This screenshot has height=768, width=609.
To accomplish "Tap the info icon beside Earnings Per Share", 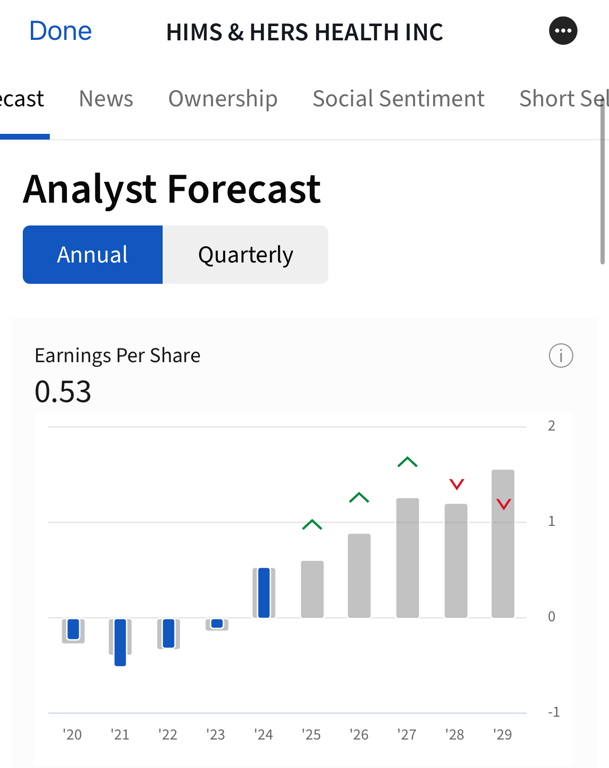I will 561,355.
